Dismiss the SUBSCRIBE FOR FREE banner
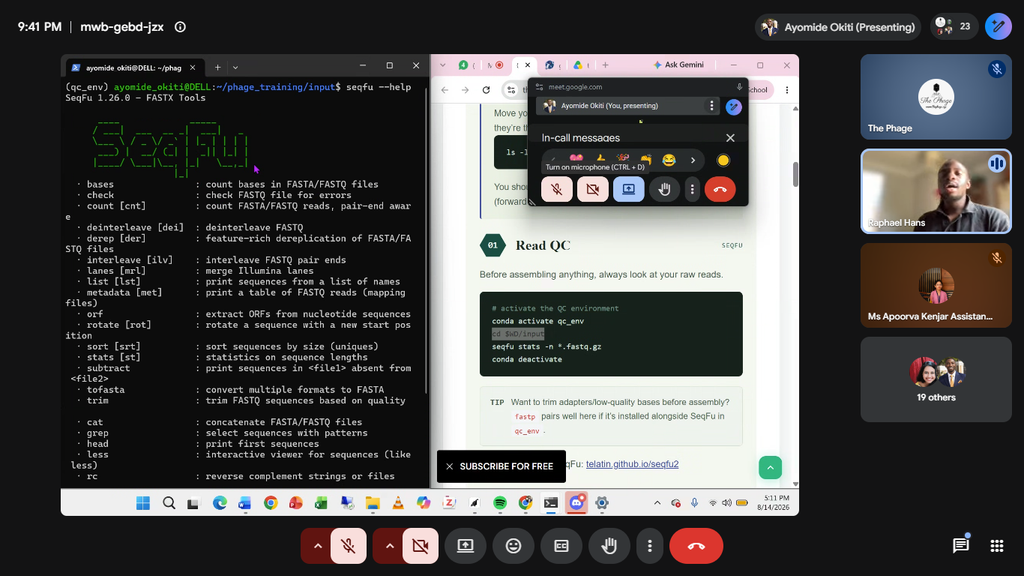1024x576 pixels. pyautogui.click(x=449, y=466)
